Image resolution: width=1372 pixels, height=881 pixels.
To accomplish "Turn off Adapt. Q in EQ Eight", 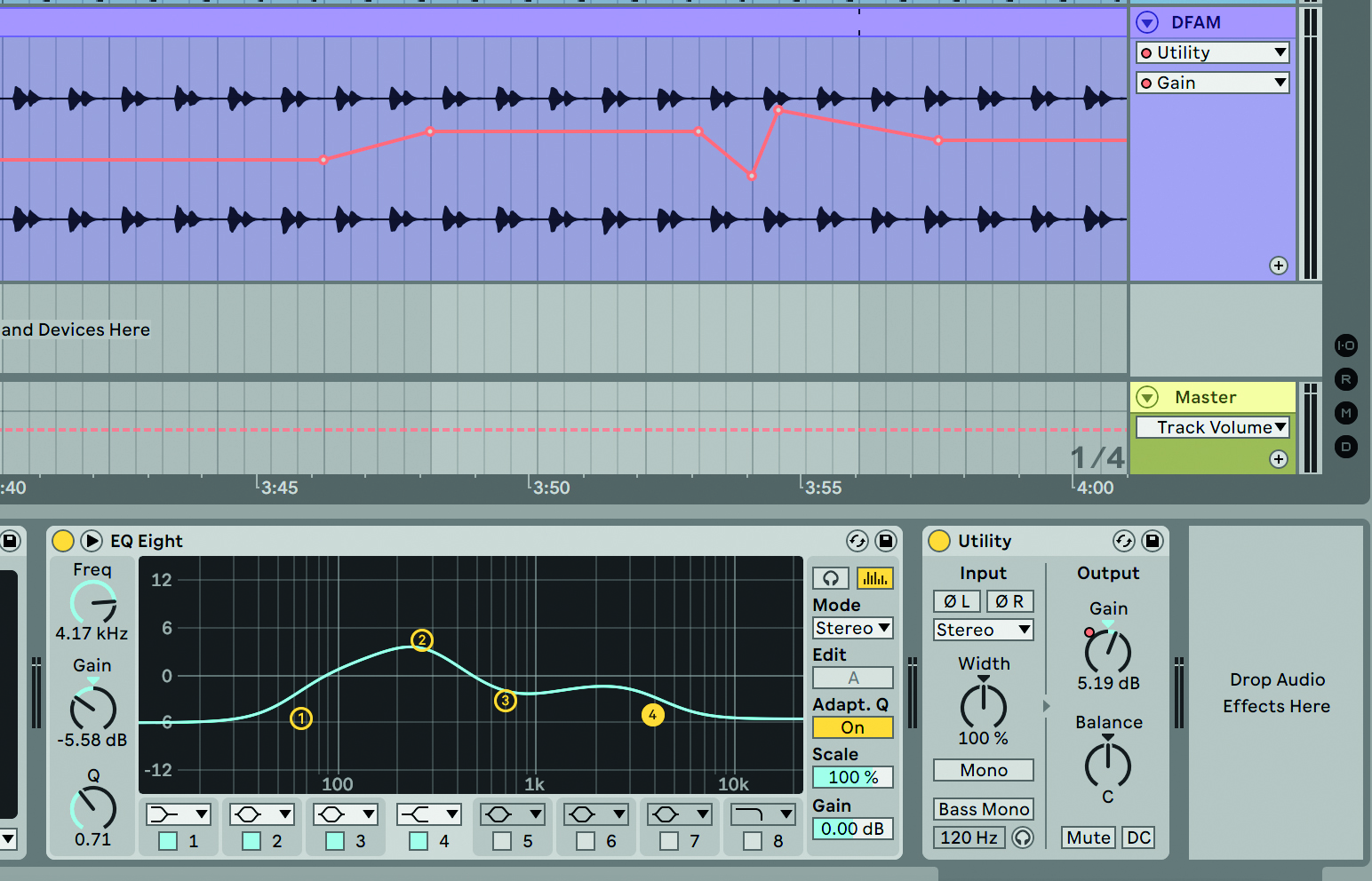I will pos(851,727).
